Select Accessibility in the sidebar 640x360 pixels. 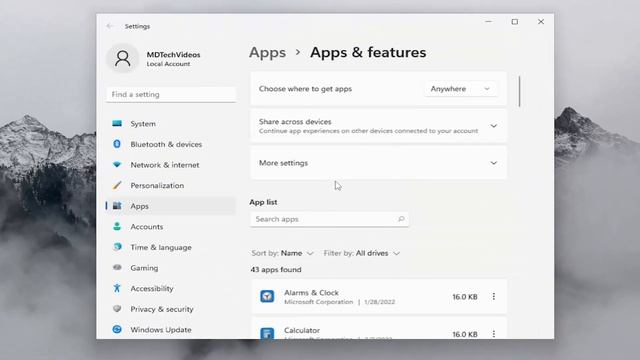pos(171,288)
